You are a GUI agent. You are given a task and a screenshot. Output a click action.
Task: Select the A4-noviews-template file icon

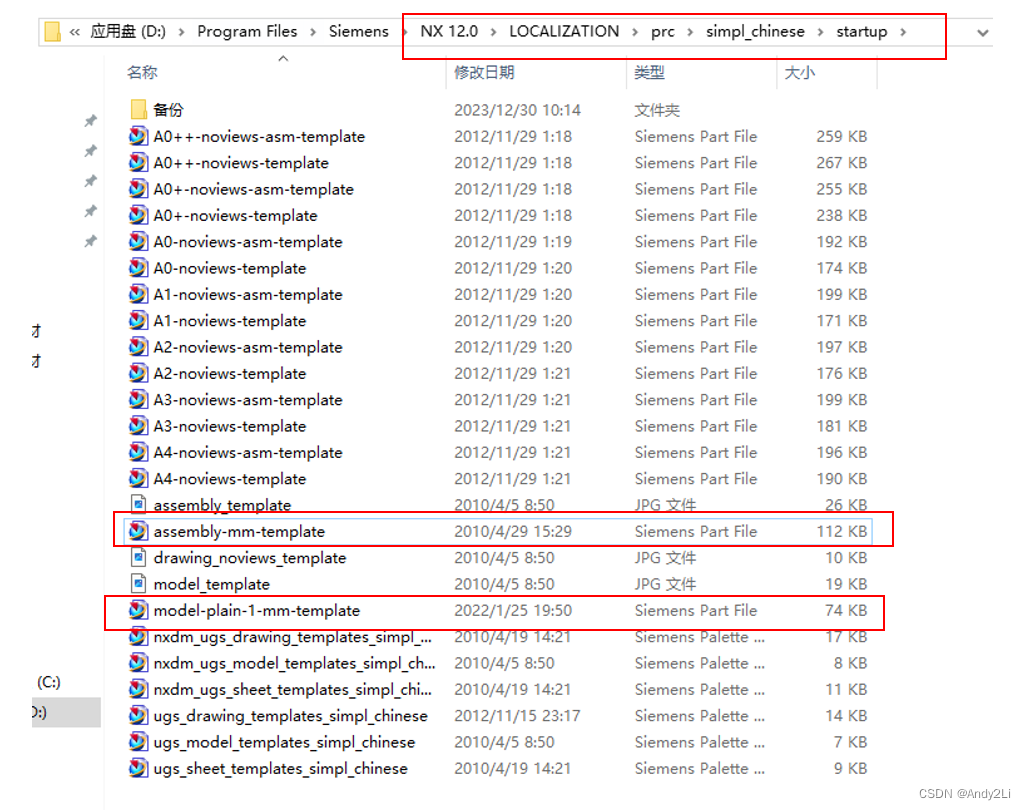coord(138,478)
